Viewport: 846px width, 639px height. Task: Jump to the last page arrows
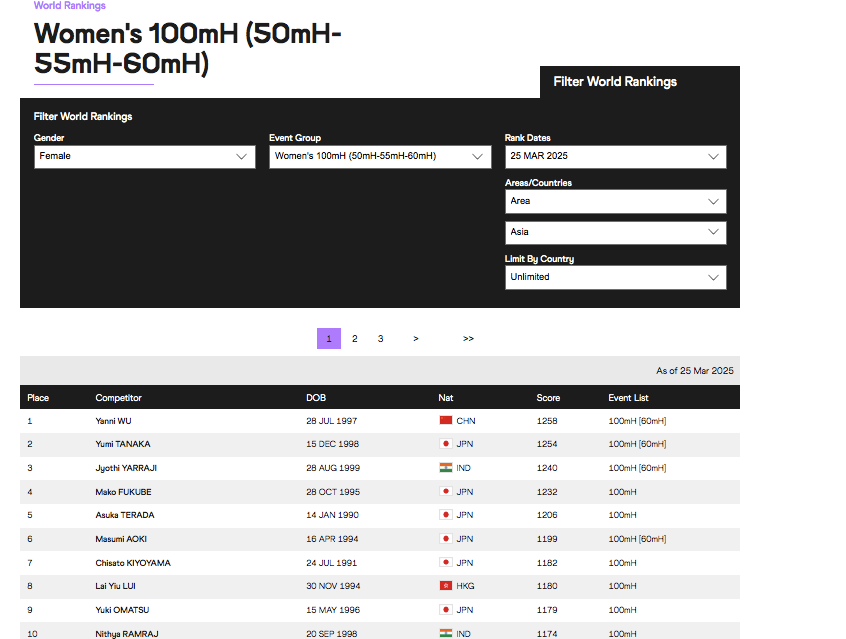point(468,339)
